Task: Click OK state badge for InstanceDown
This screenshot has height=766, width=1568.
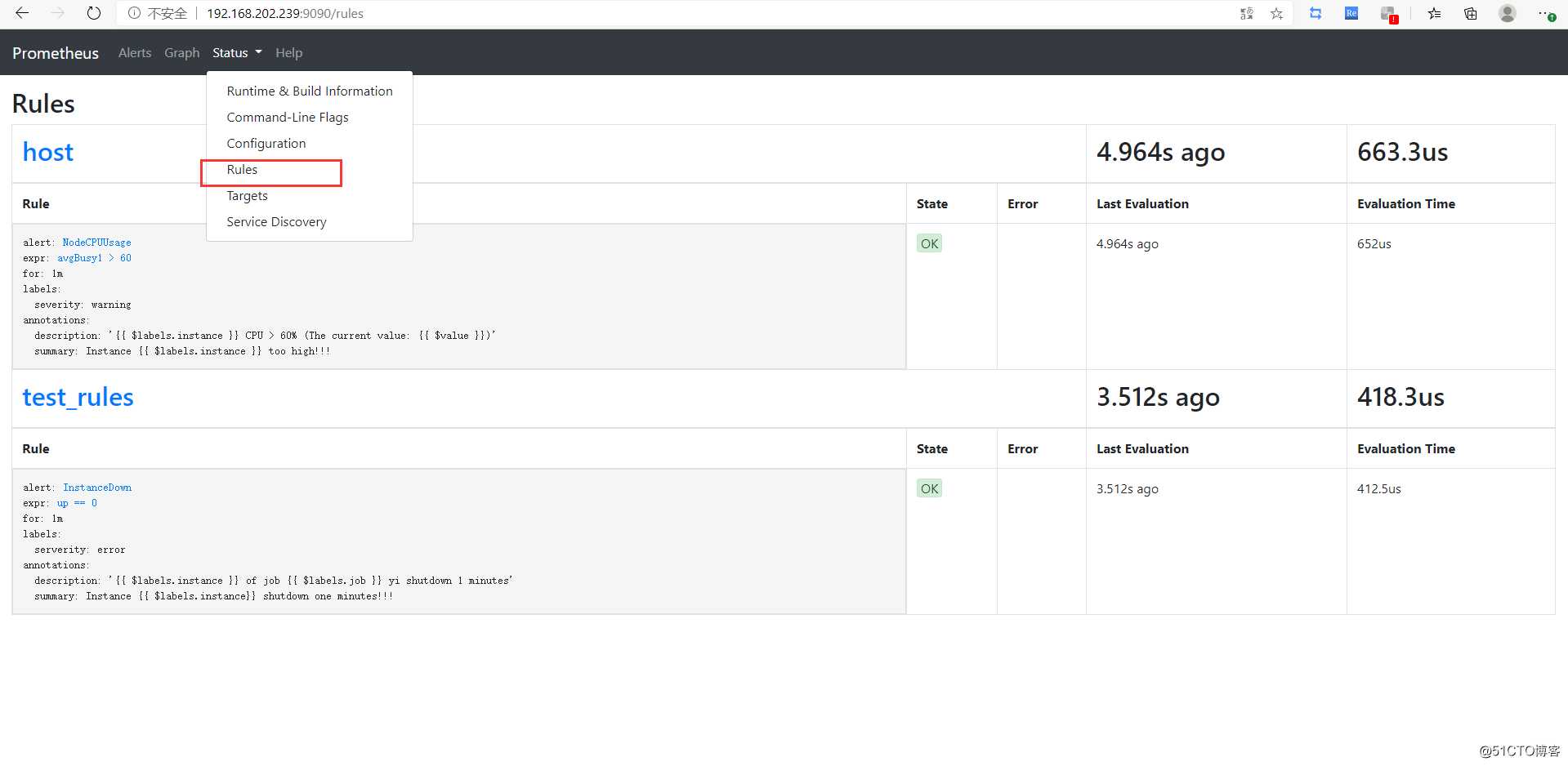Action: [929, 488]
